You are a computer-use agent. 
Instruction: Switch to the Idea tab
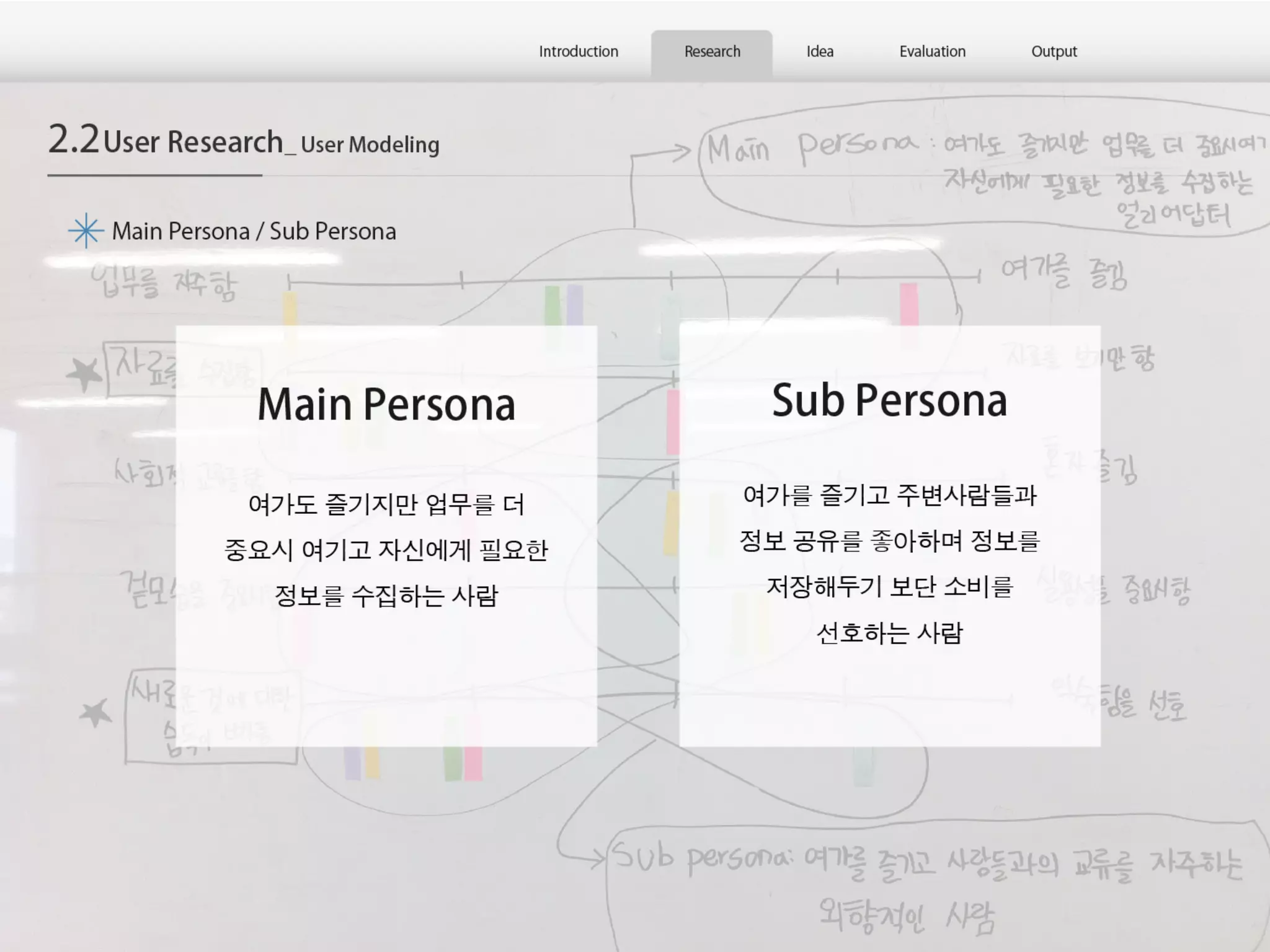click(x=819, y=51)
